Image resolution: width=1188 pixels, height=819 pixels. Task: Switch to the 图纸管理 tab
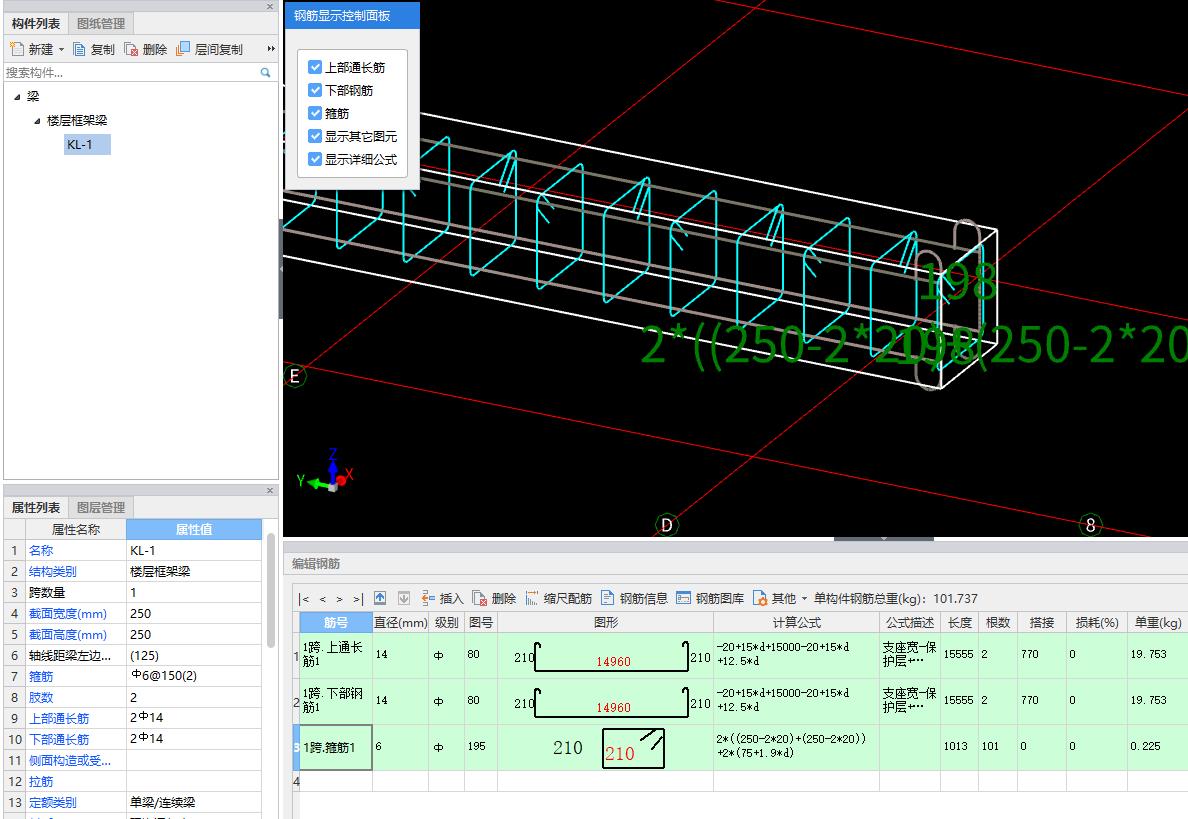[101, 23]
